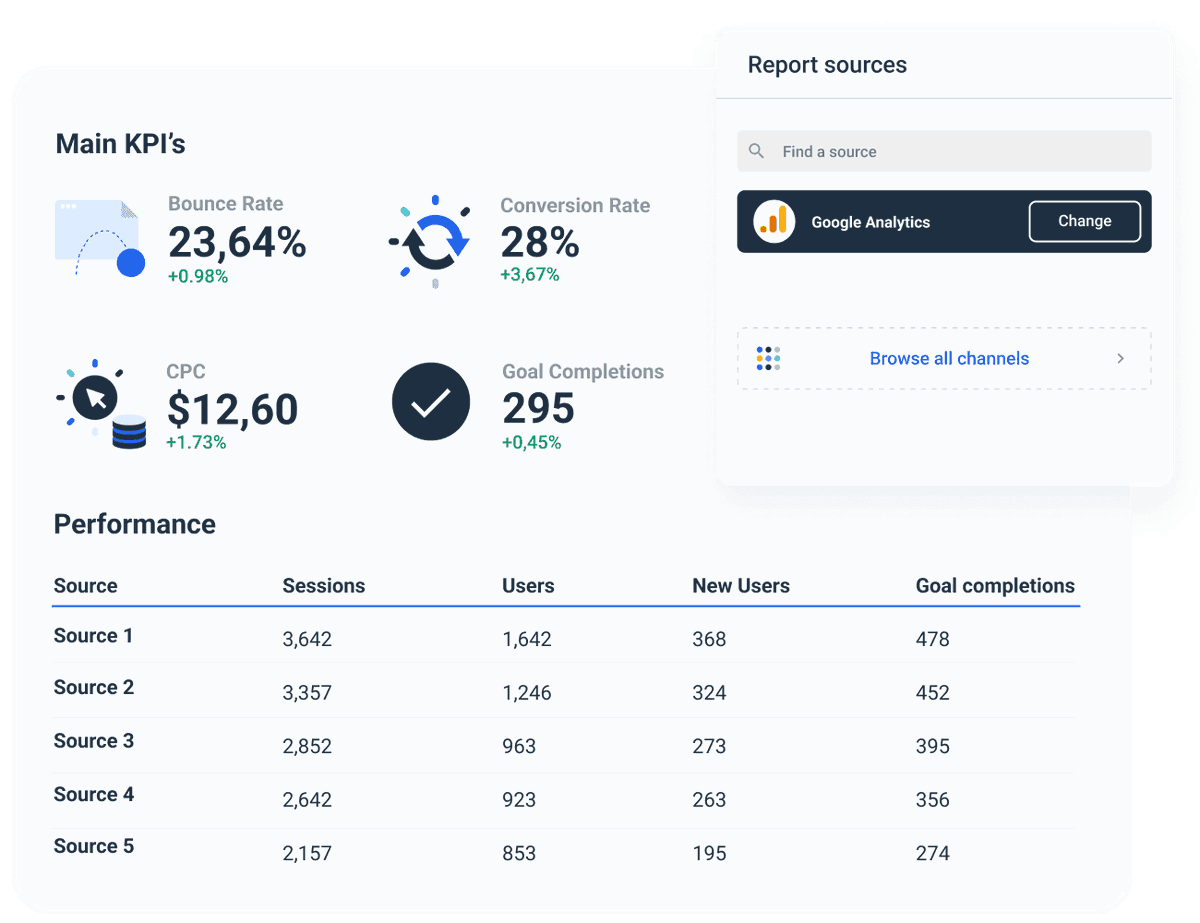Click the Google Analytics logo
Image resolution: width=1200 pixels, height=923 pixels.
(772, 221)
